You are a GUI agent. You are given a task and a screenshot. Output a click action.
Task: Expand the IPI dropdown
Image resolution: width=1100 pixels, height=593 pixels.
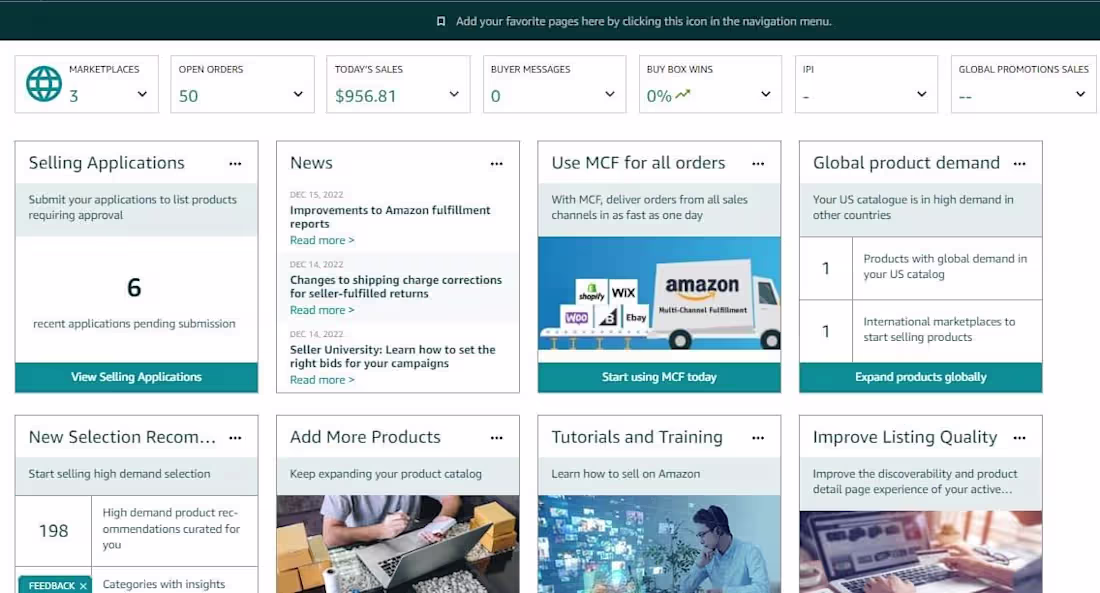pos(922,94)
